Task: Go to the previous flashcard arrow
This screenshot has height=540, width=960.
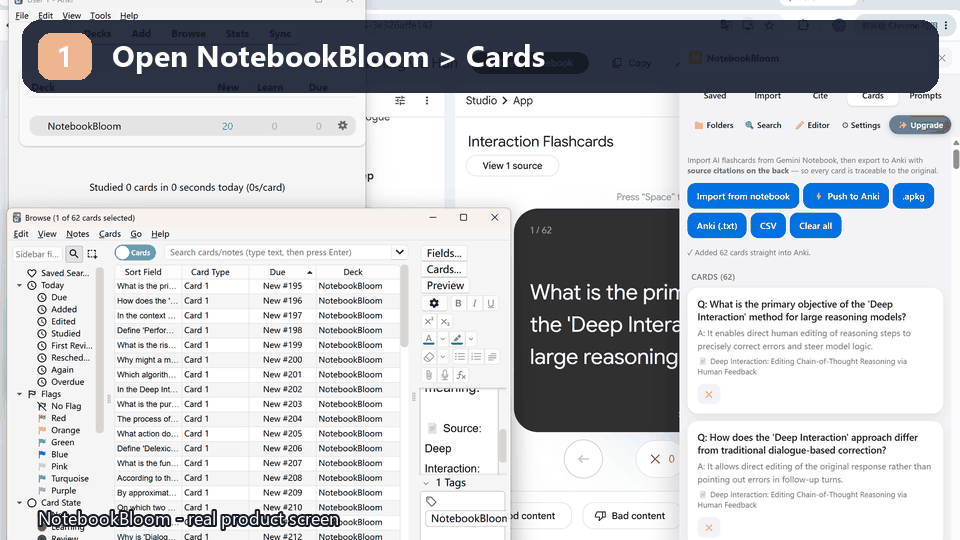Action: click(x=583, y=459)
